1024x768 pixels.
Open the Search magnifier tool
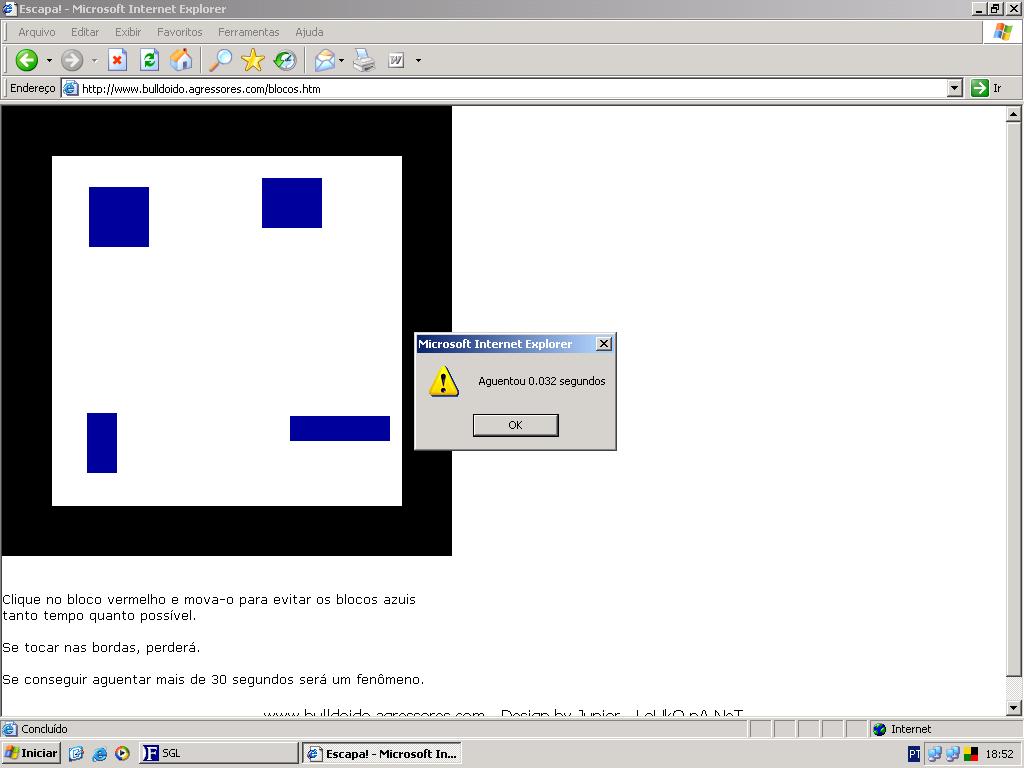pyautogui.click(x=220, y=60)
